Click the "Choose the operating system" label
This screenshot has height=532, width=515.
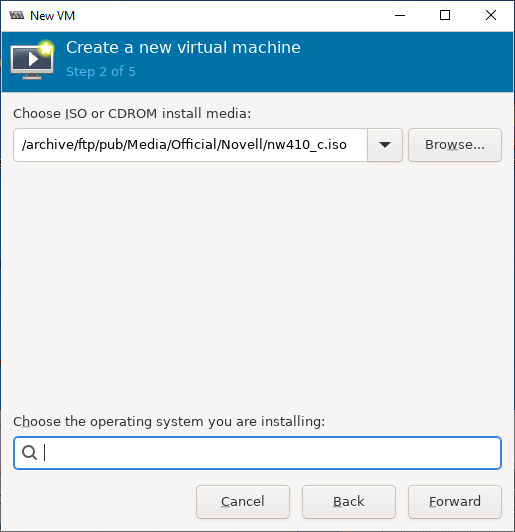[x=169, y=422]
